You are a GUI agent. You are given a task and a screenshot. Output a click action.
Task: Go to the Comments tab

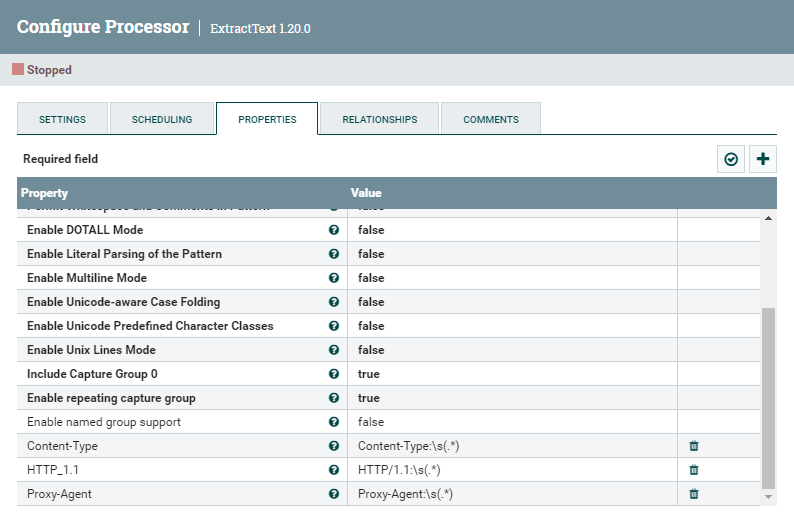[x=490, y=119]
